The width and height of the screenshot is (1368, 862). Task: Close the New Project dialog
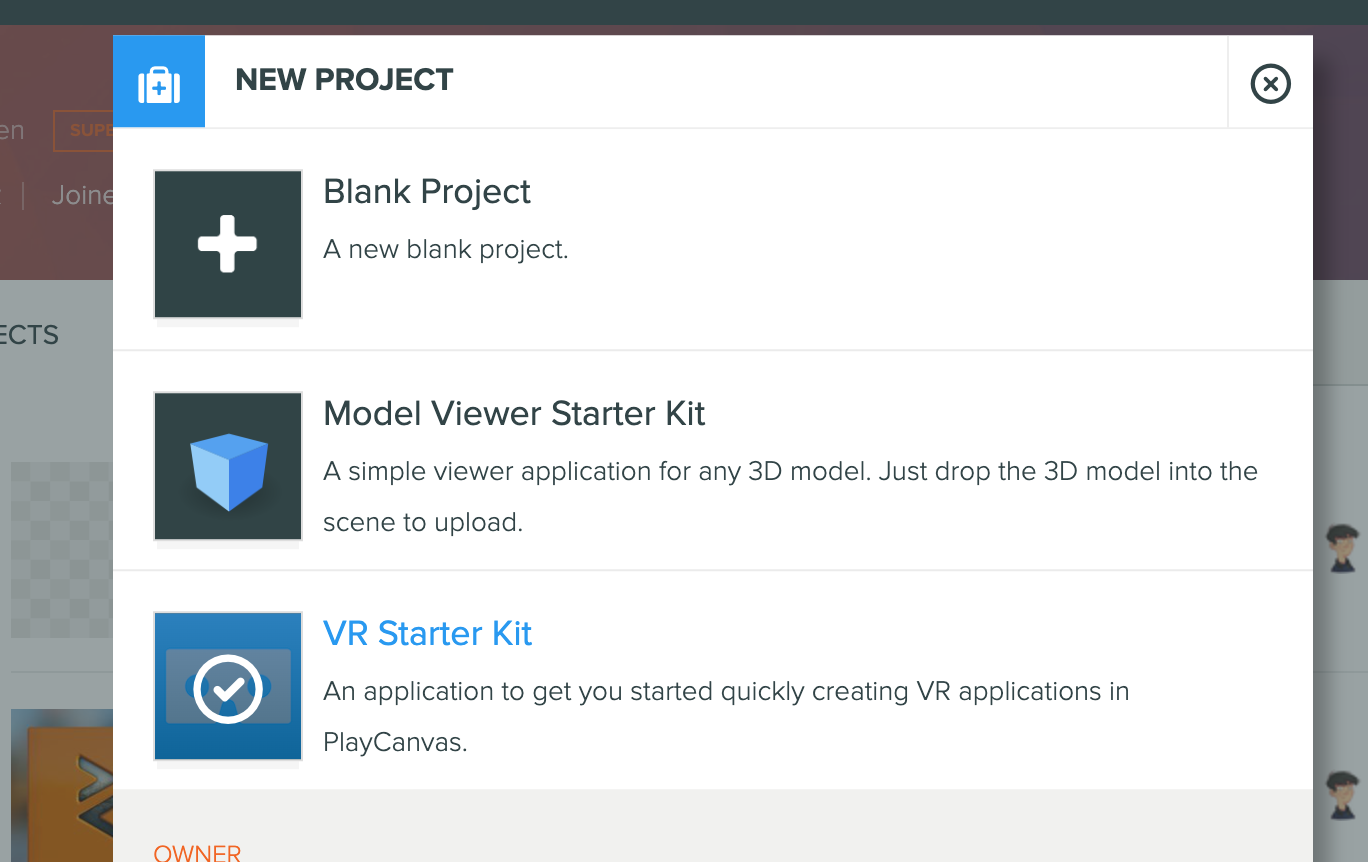(1270, 83)
